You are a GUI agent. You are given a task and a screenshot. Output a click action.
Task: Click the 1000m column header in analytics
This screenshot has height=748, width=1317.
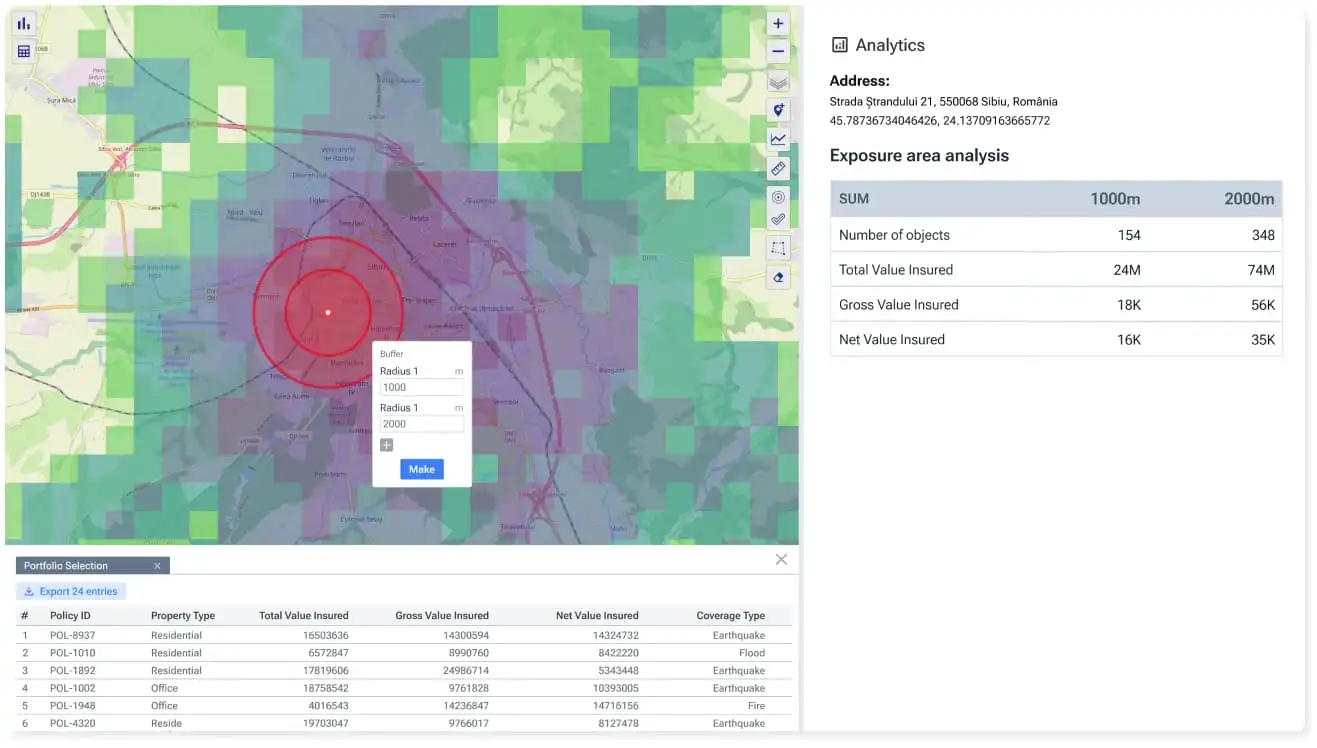coord(1115,198)
